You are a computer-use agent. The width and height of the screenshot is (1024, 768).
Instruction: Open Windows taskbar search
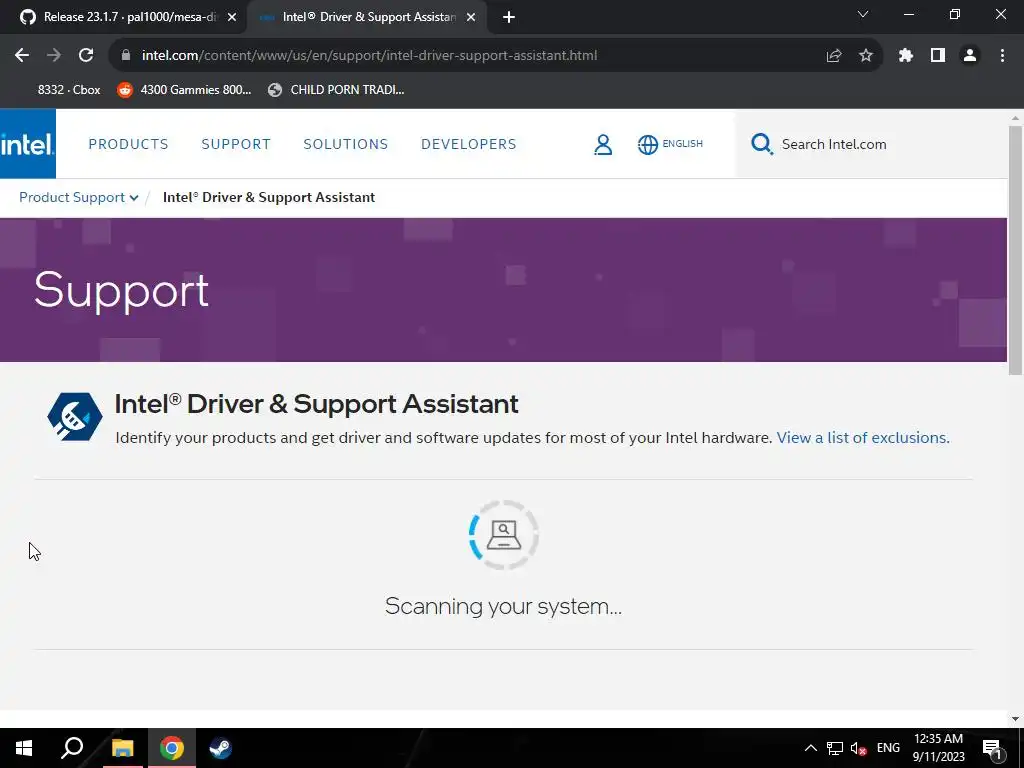[72, 748]
